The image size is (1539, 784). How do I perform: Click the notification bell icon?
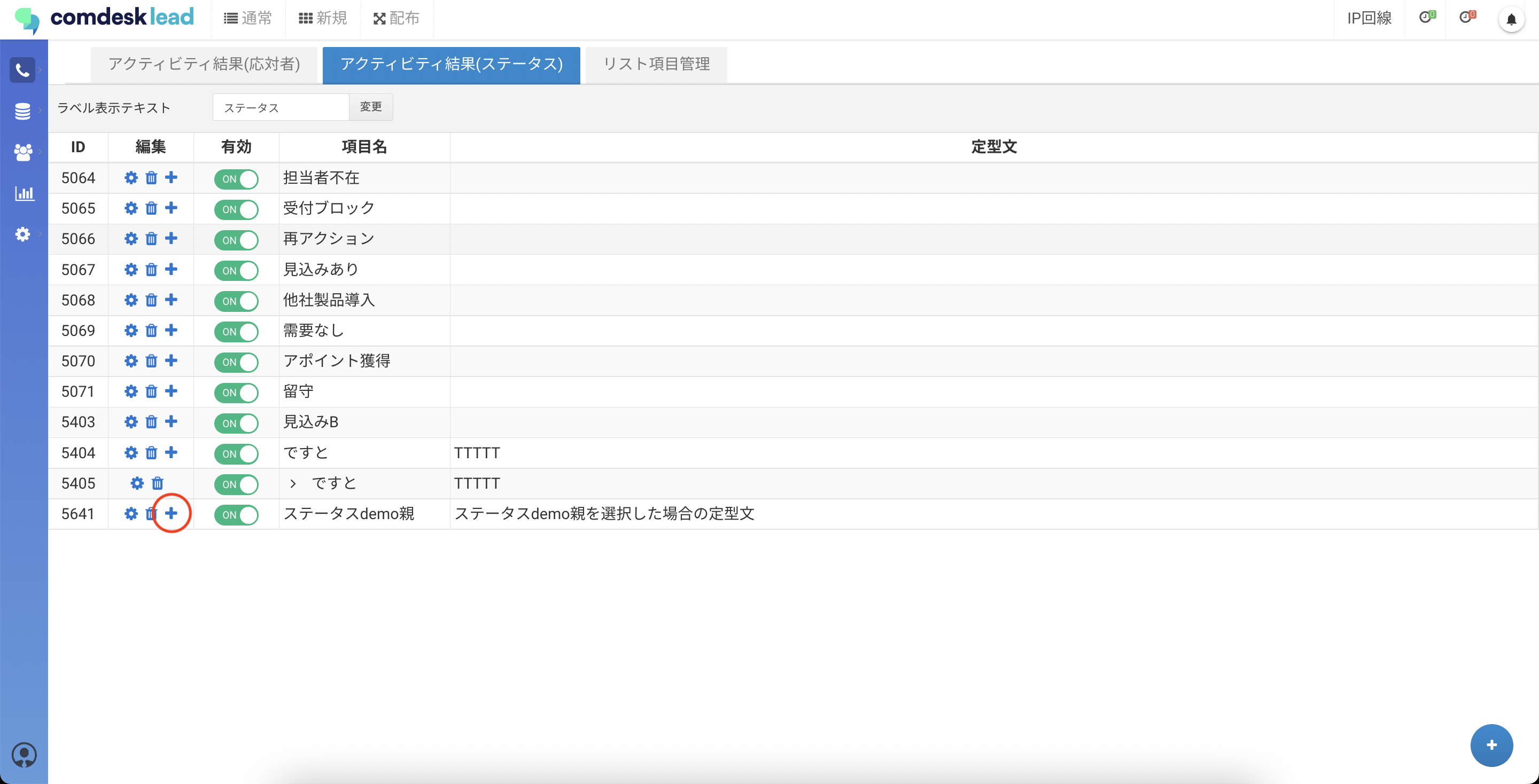tap(1512, 19)
